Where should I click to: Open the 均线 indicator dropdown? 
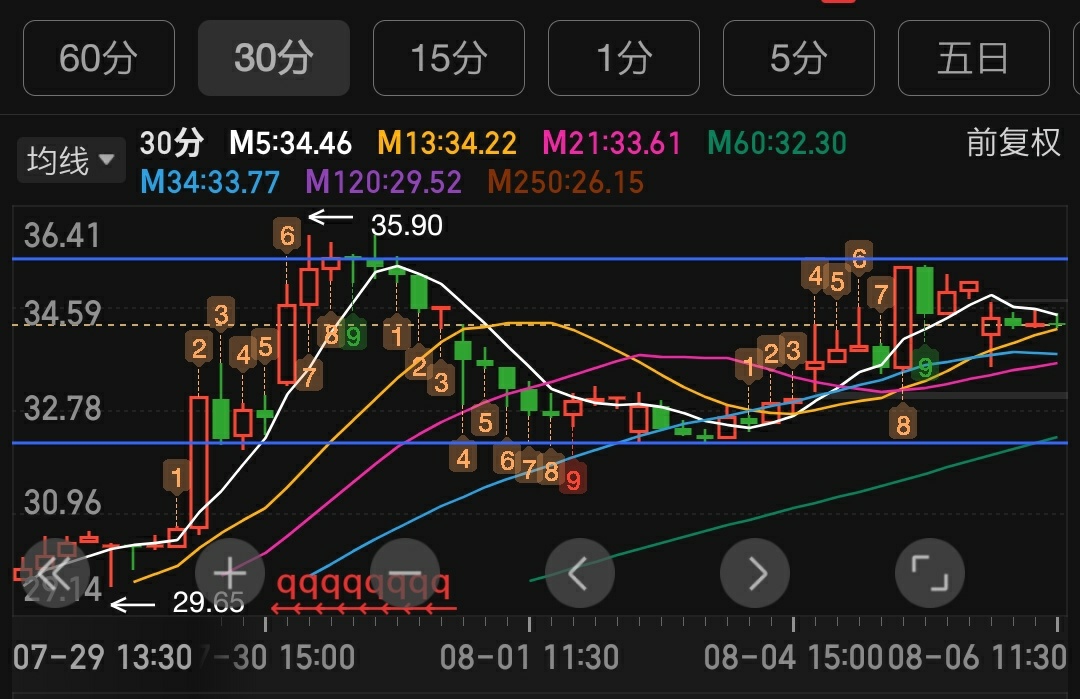coord(71,160)
